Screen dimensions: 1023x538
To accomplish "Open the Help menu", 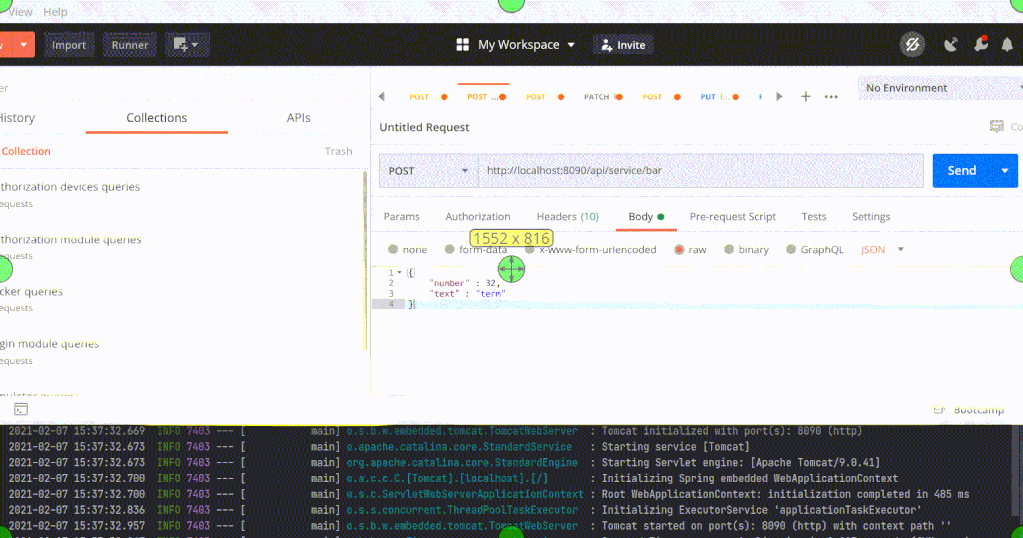I will [55, 12].
